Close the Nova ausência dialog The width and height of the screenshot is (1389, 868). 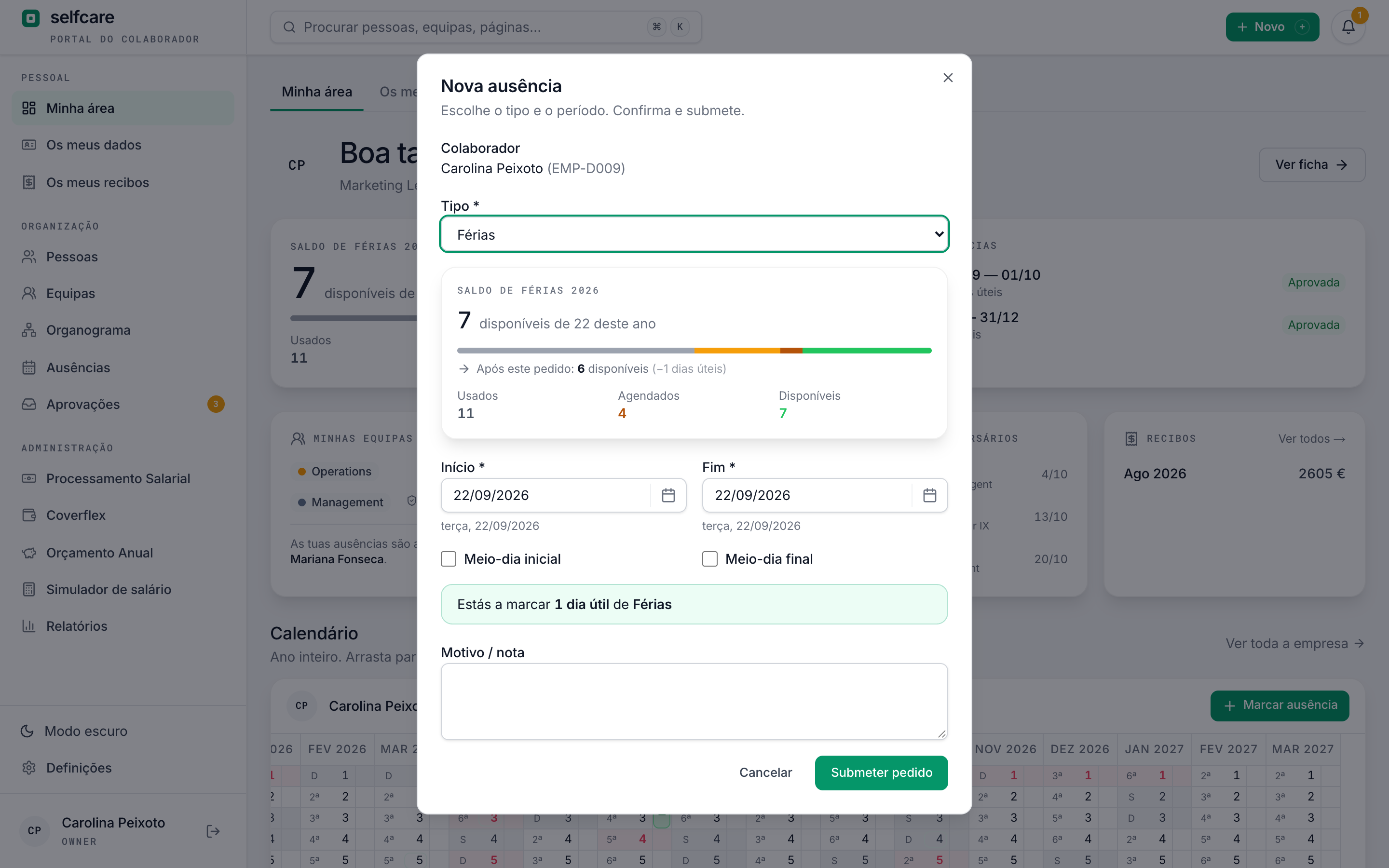[x=948, y=78]
